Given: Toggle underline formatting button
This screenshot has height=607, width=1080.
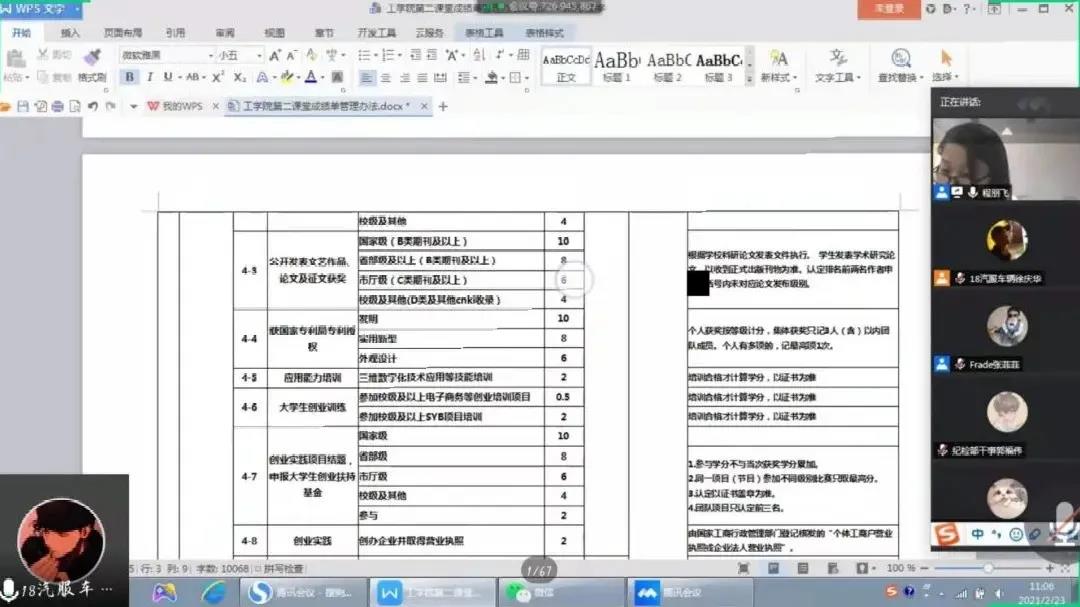Looking at the screenshot, I should pyautogui.click(x=167, y=77).
